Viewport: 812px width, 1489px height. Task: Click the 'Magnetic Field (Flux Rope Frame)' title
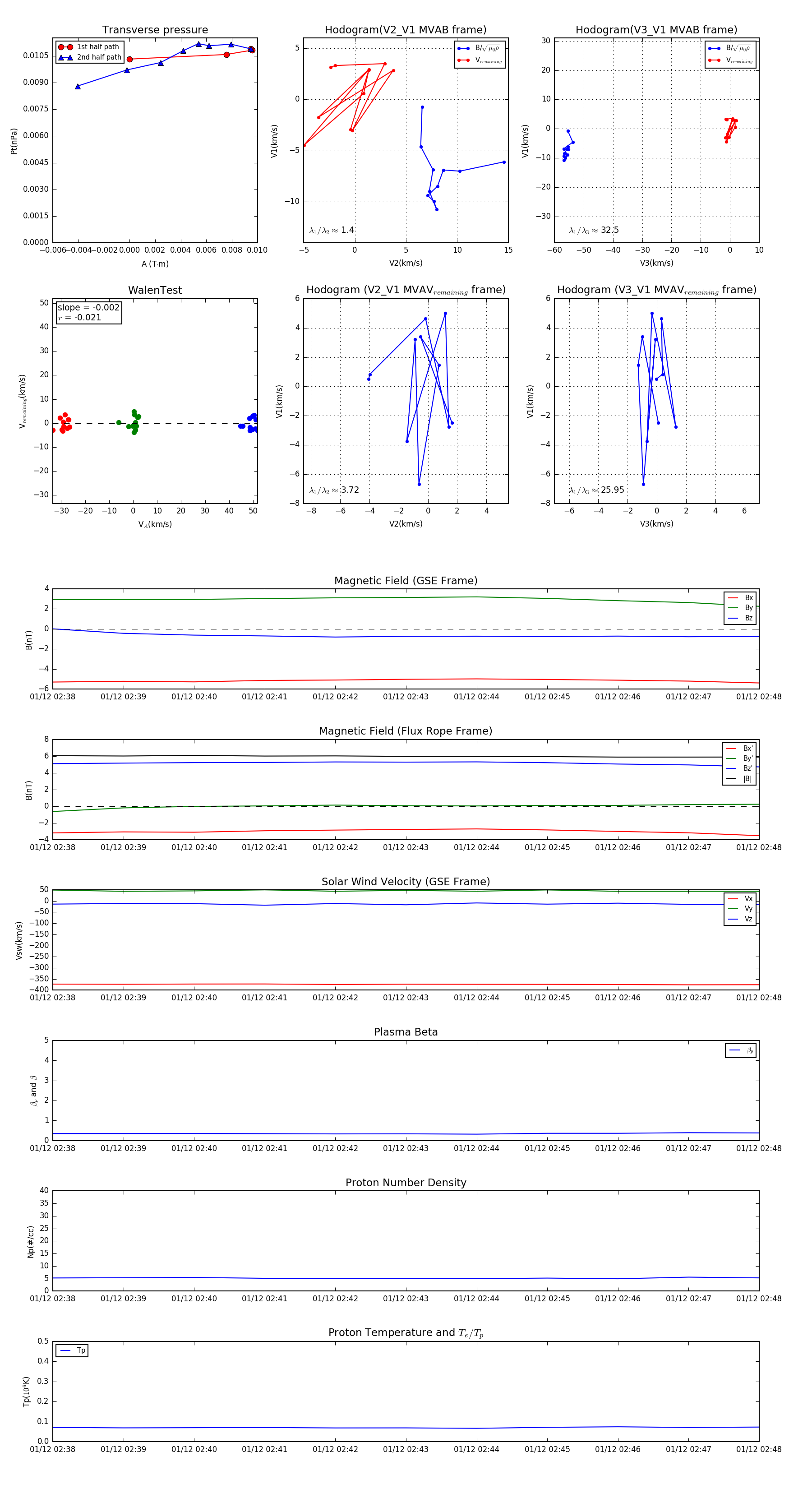click(406, 731)
